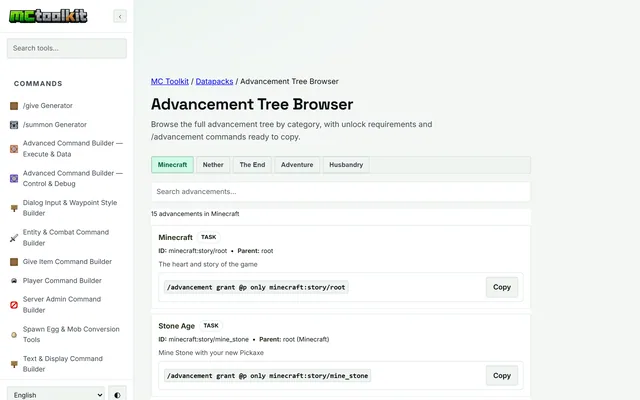Toggle dark/light theme button
This screenshot has width=640, height=400.
click(x=118, y=395)
